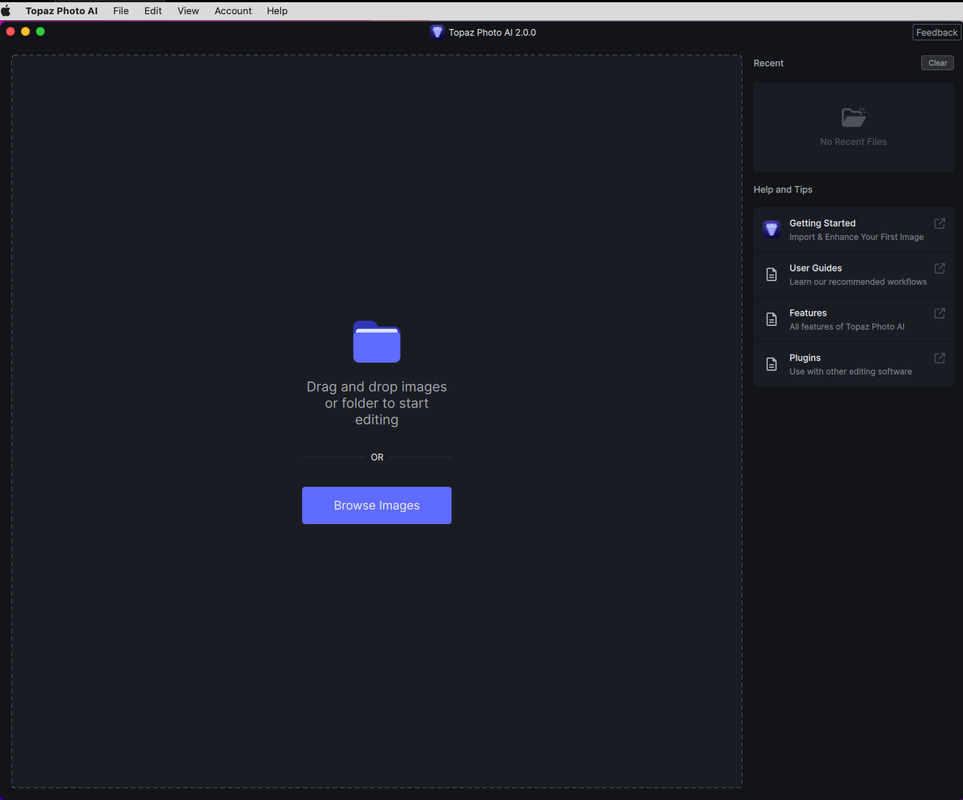Screen dimensions: 963x800
Task: Open the Features help title
Action: coord(808,313)
